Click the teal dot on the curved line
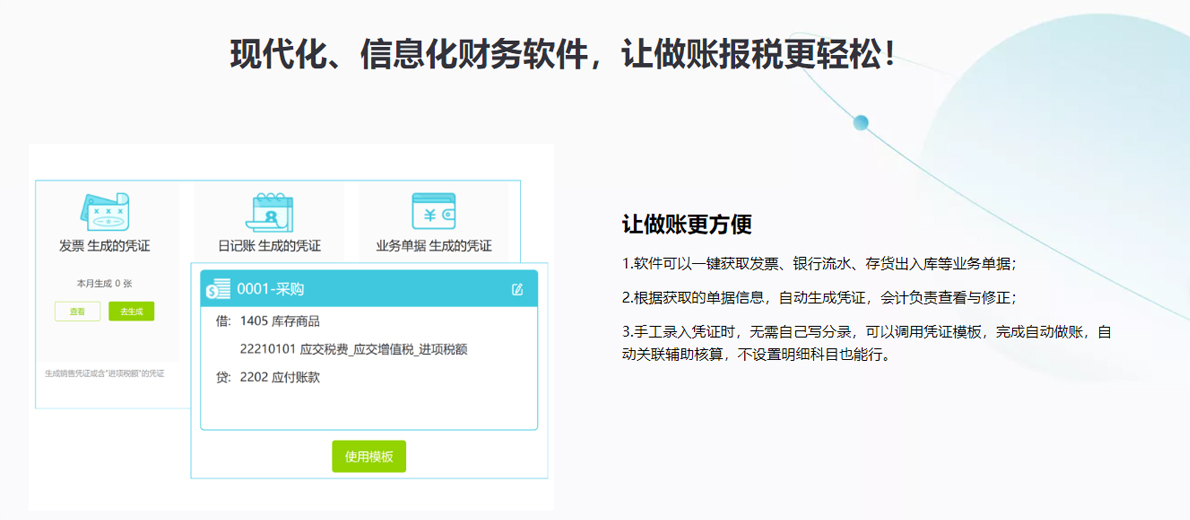The image size is (1190, 520). 860,122
